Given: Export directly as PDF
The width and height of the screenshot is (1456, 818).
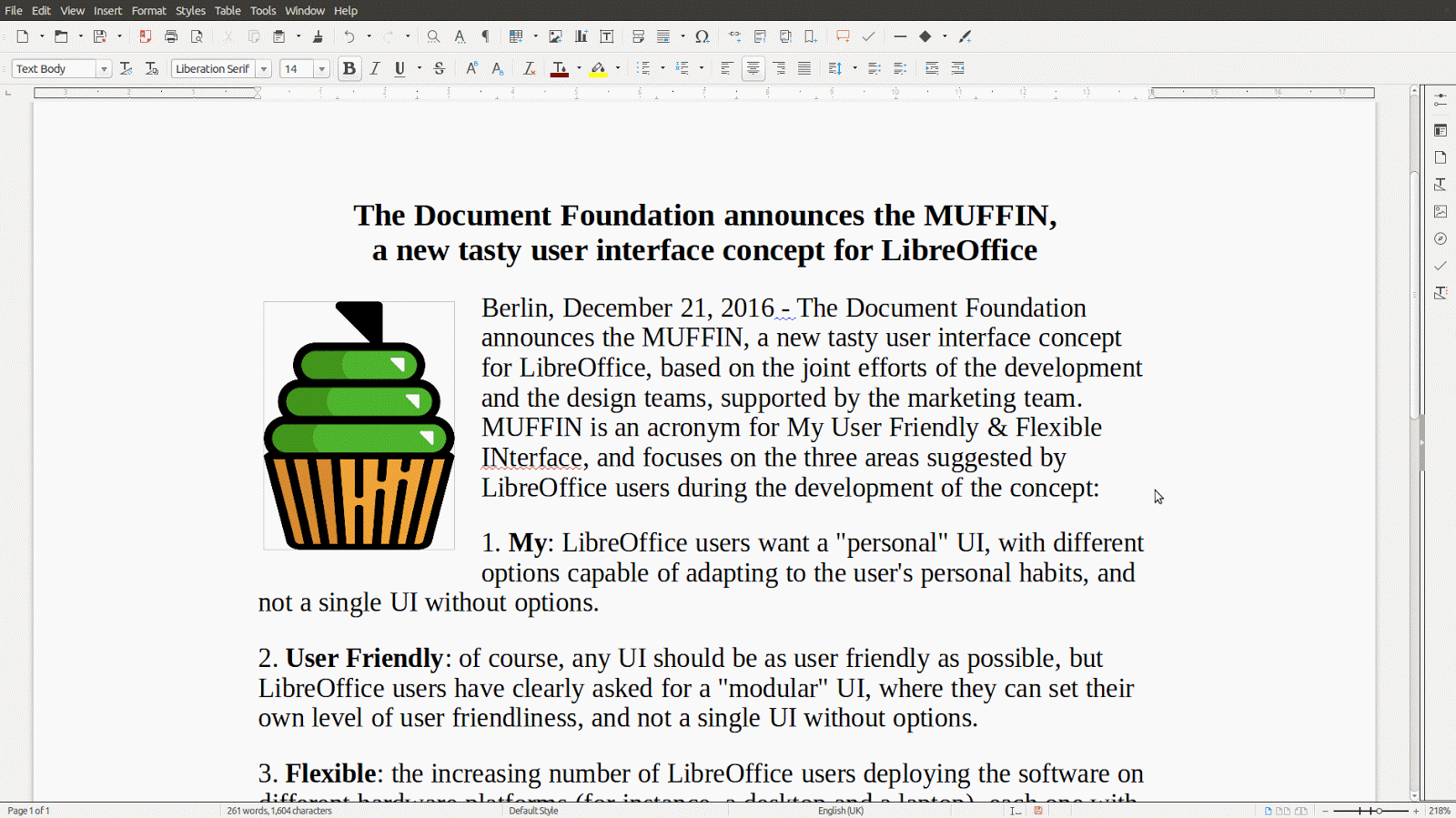Looking at the screenshot, I should (x=145, y=36).
